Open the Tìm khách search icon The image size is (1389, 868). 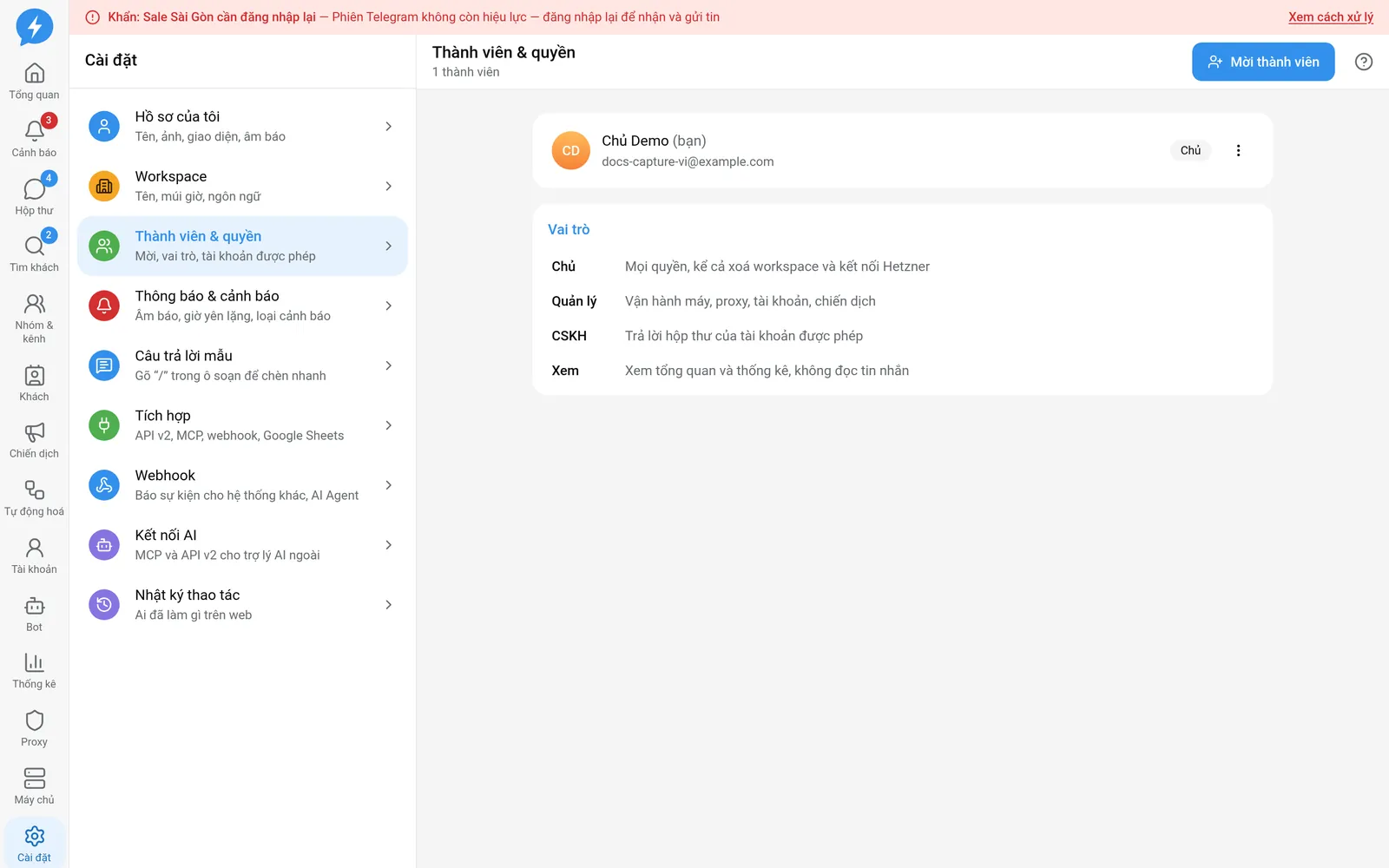click(x=35, y=246)
